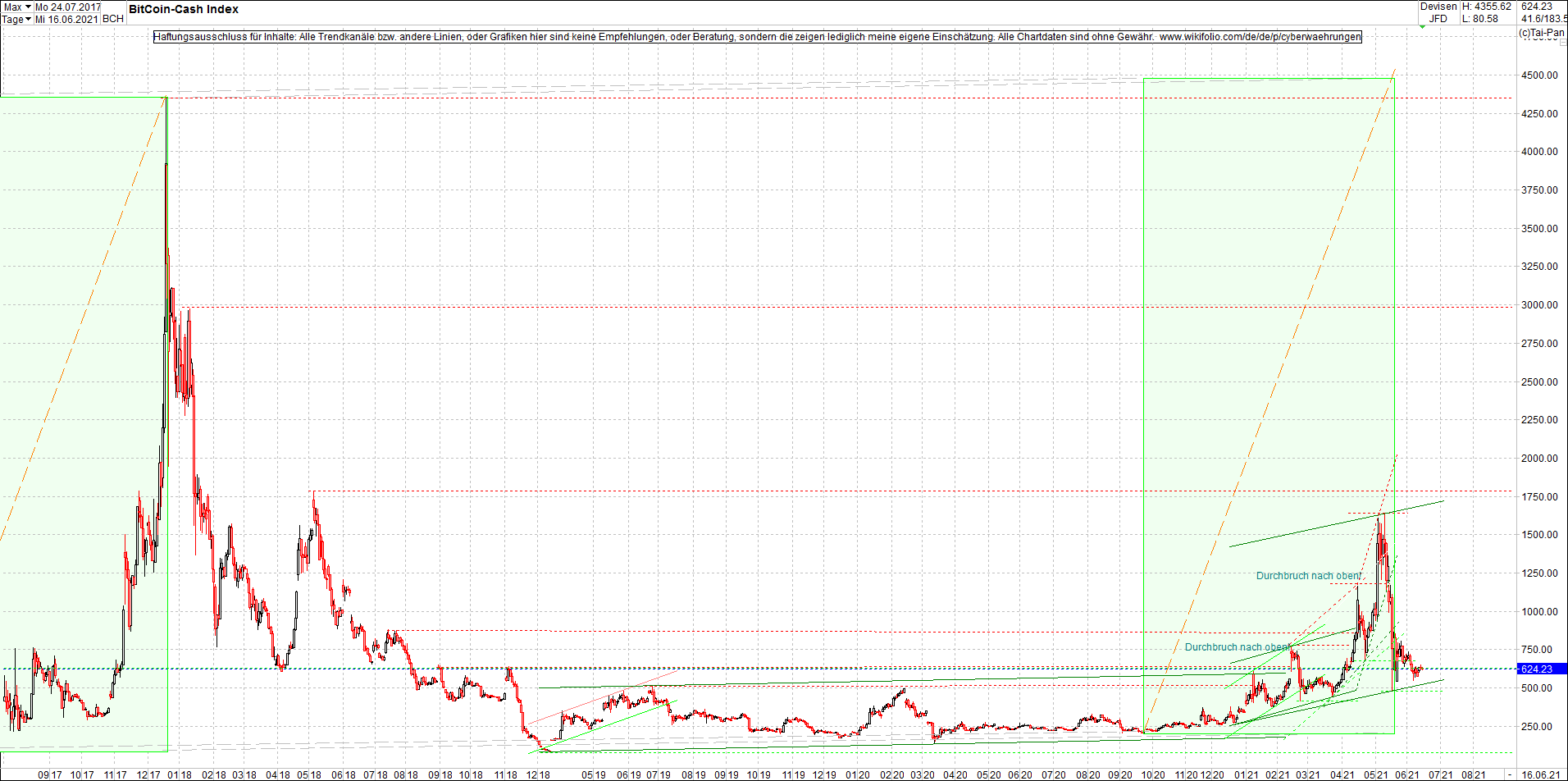The width and height of the screenshot is (1568, 781).
Task: Click the 01'21 time axis label
Action: 1247,775
